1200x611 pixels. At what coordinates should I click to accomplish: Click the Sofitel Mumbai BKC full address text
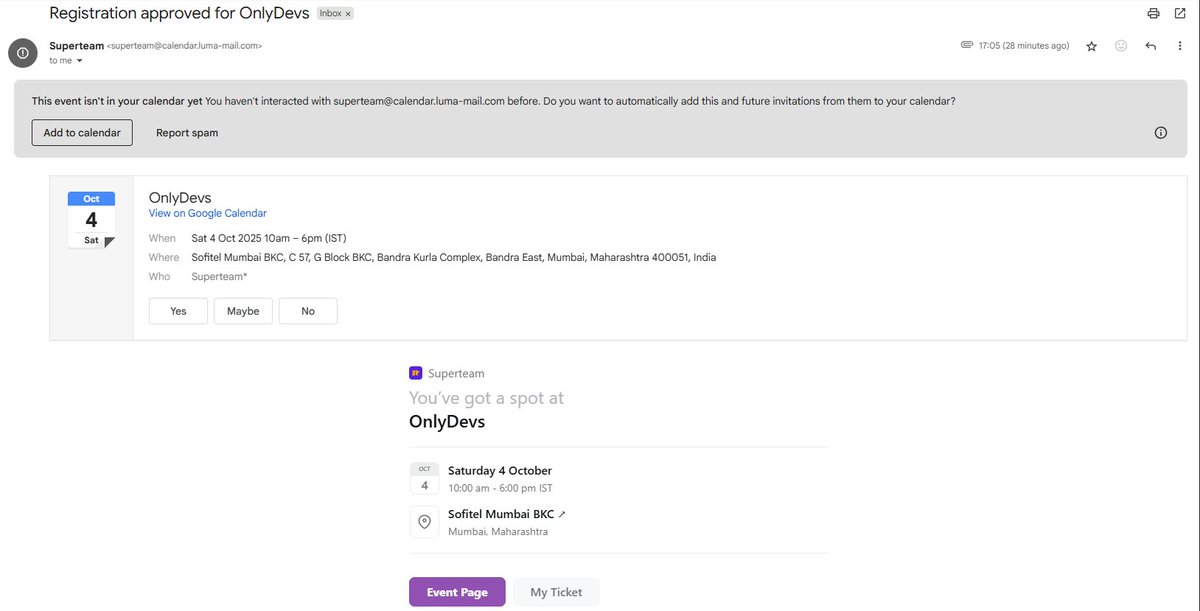point(454,257)
